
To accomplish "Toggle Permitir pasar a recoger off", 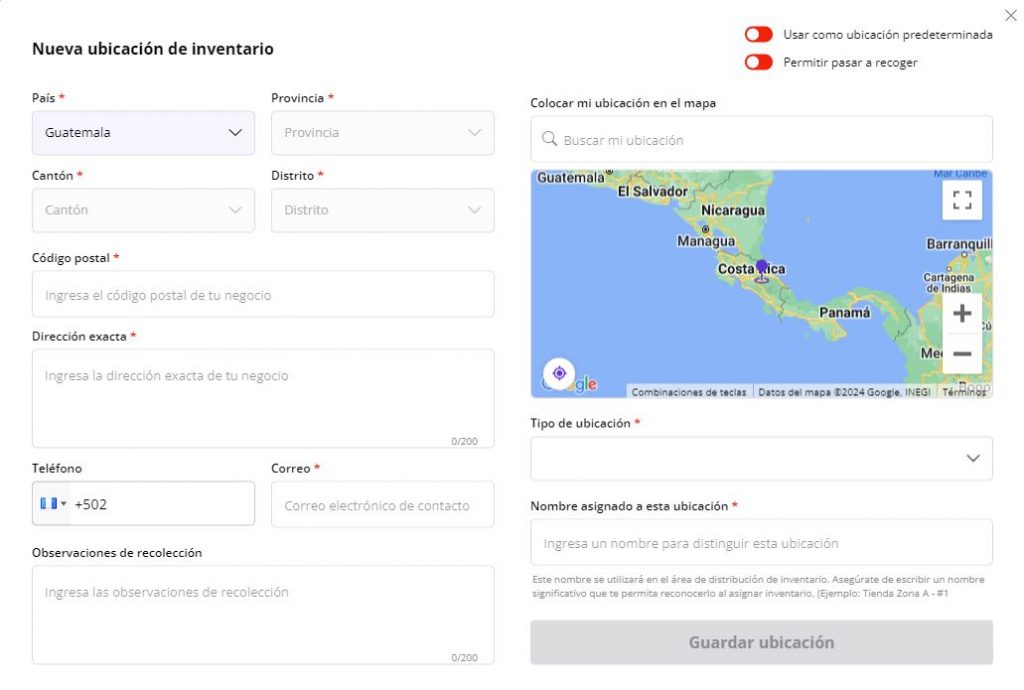I will point(759,61).
